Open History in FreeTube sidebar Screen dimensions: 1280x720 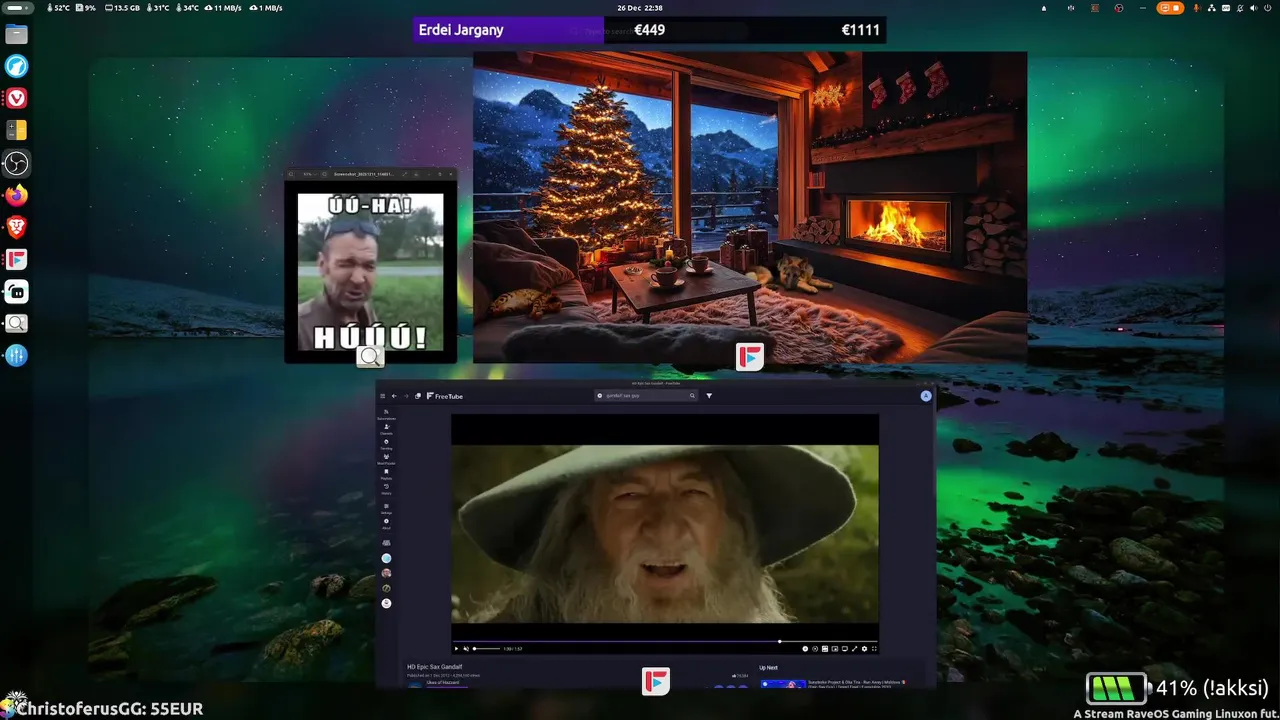click(x=386, y=489)
